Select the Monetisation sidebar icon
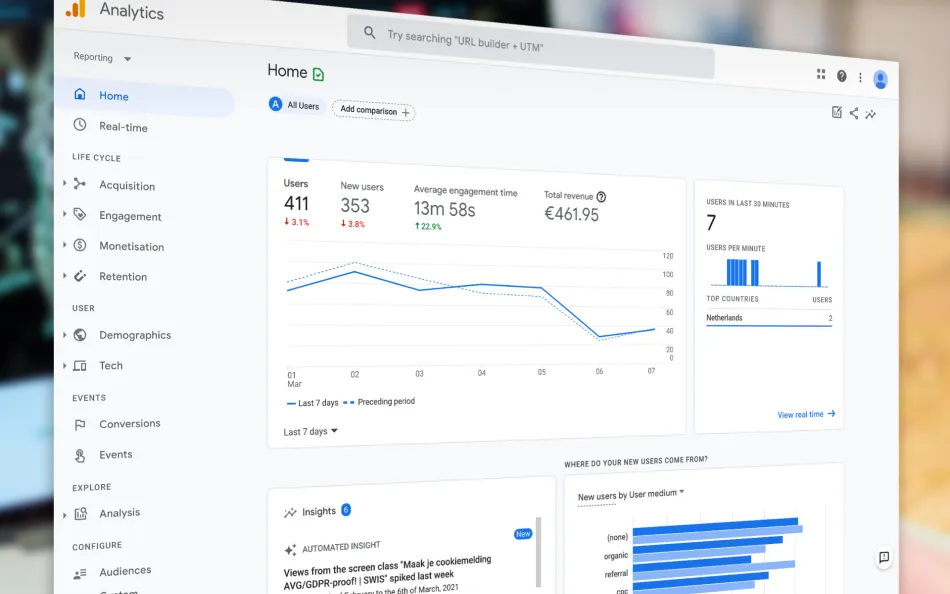 click(79, 246)
